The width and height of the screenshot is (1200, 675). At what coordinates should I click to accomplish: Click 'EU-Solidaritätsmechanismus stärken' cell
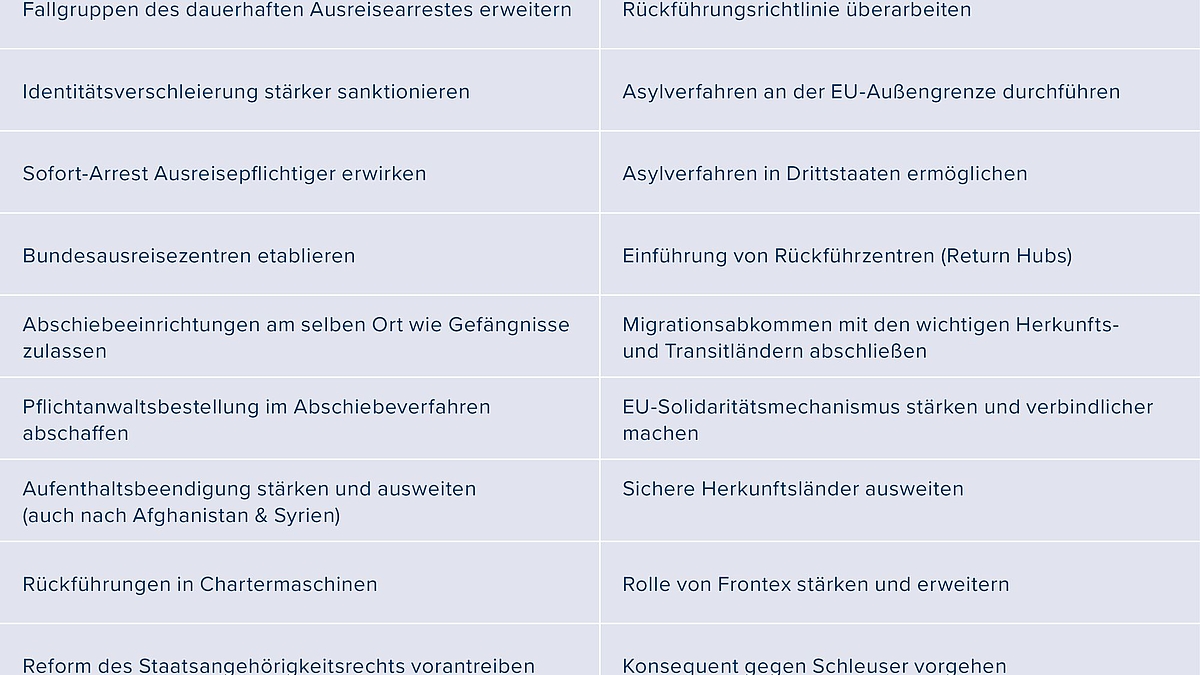coord(900,418)
